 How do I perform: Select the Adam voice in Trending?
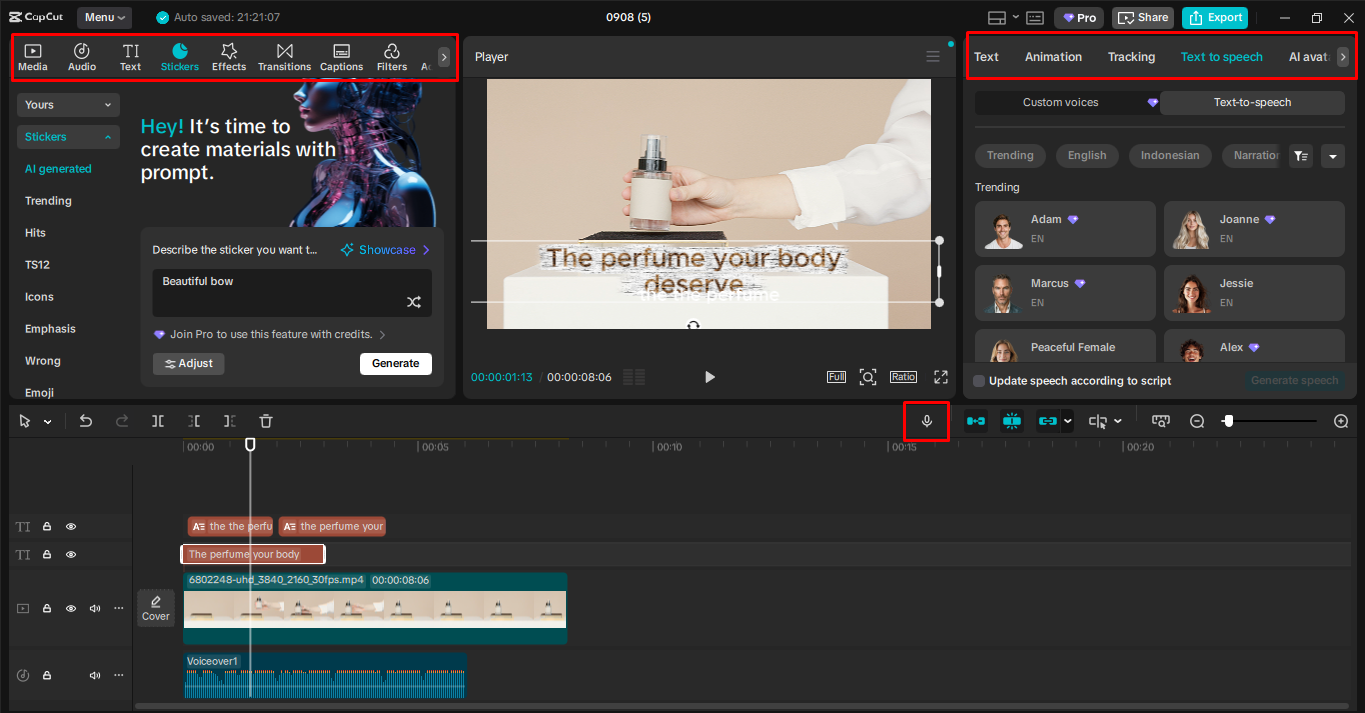click(x=1064, y=228)
